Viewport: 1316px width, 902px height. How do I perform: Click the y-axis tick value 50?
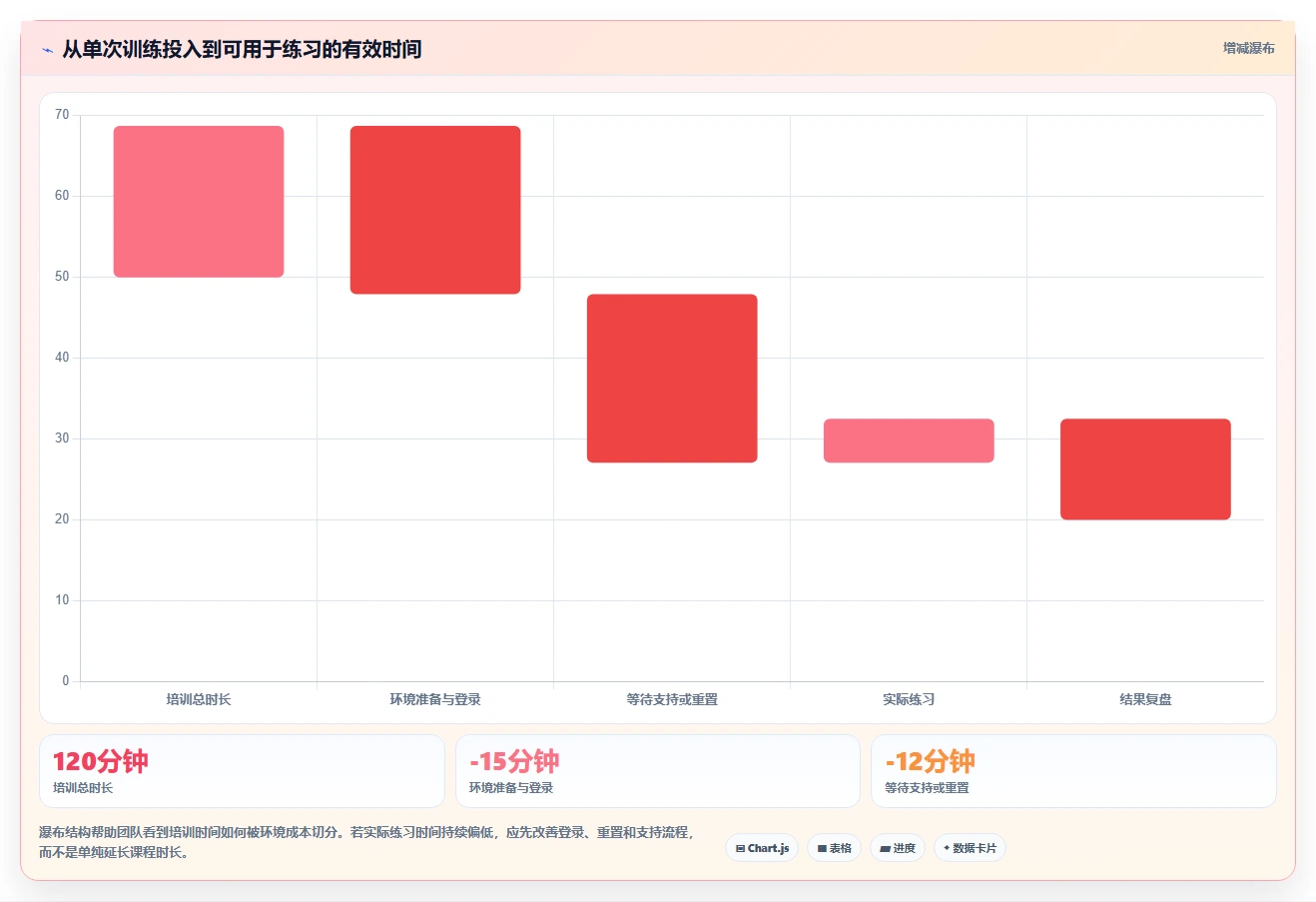click(62, 277)
